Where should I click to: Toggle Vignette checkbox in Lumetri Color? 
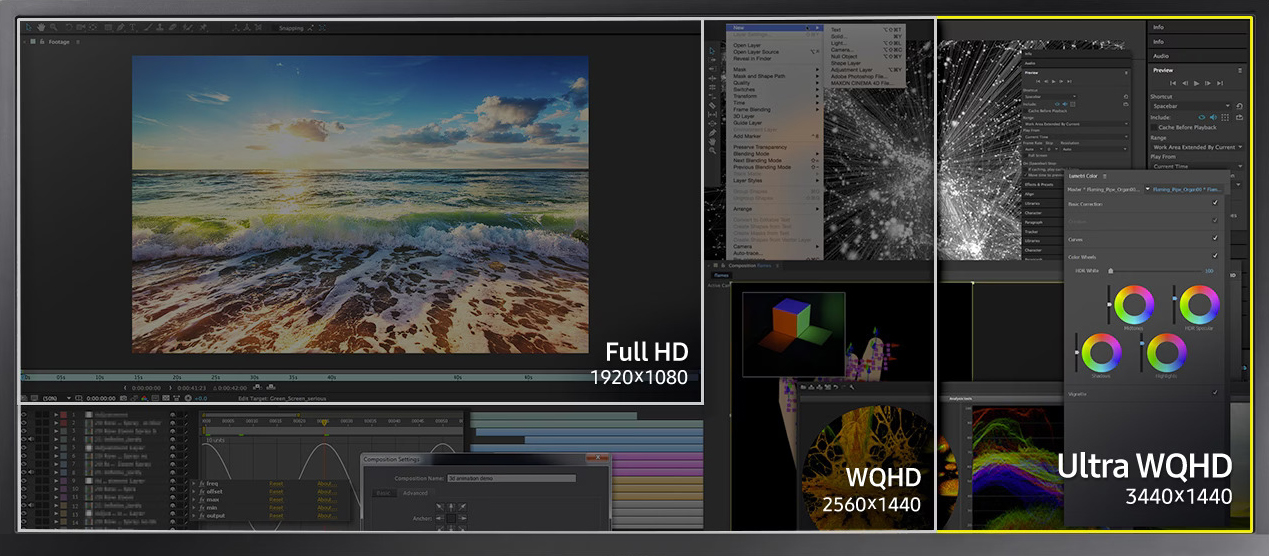coord(1215,392)
